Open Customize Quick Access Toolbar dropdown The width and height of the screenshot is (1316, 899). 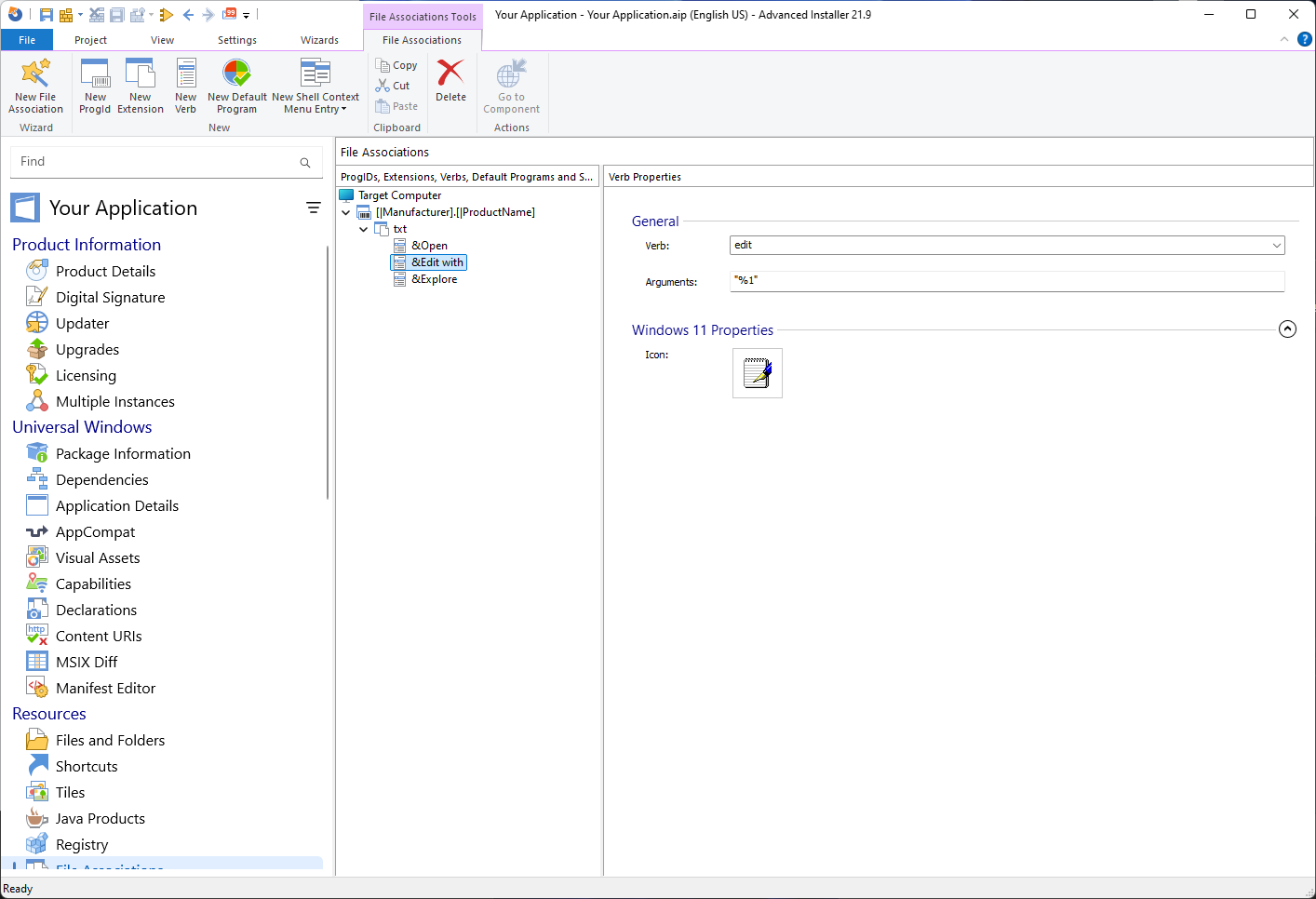pos(247,15)
